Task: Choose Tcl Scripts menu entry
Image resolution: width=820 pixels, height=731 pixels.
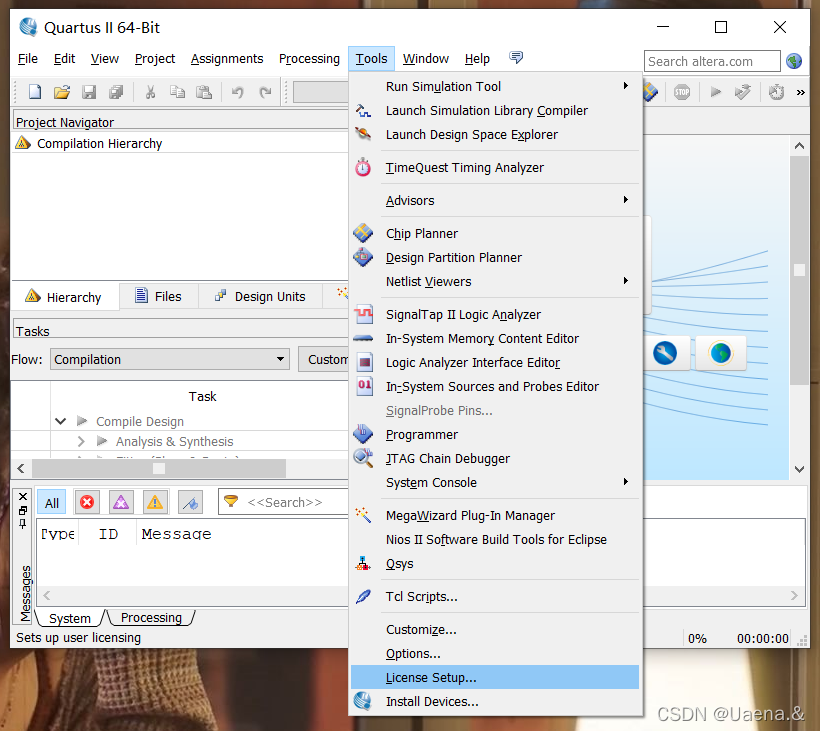Action: pyautogui.click(x=495, y=597)
